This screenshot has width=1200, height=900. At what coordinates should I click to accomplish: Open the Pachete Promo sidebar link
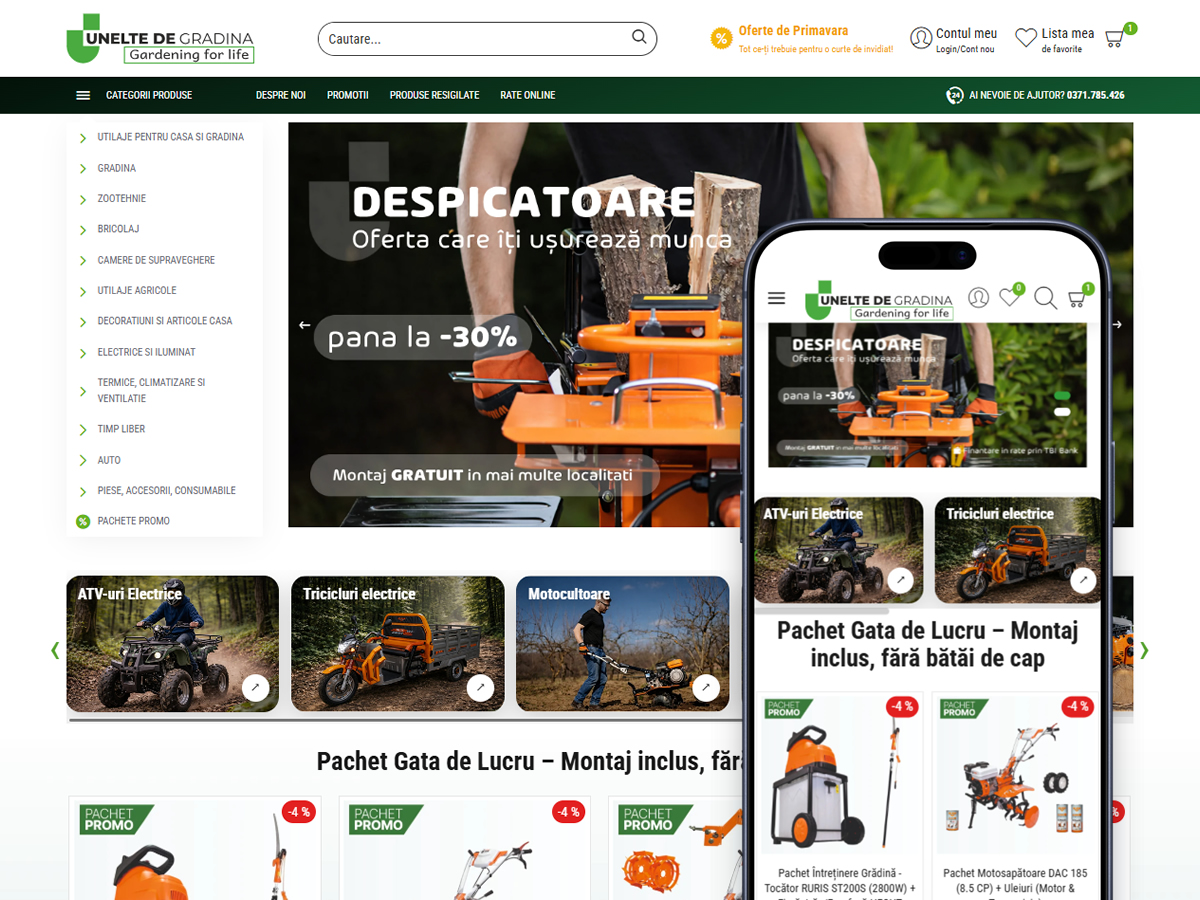pos(133,521)
